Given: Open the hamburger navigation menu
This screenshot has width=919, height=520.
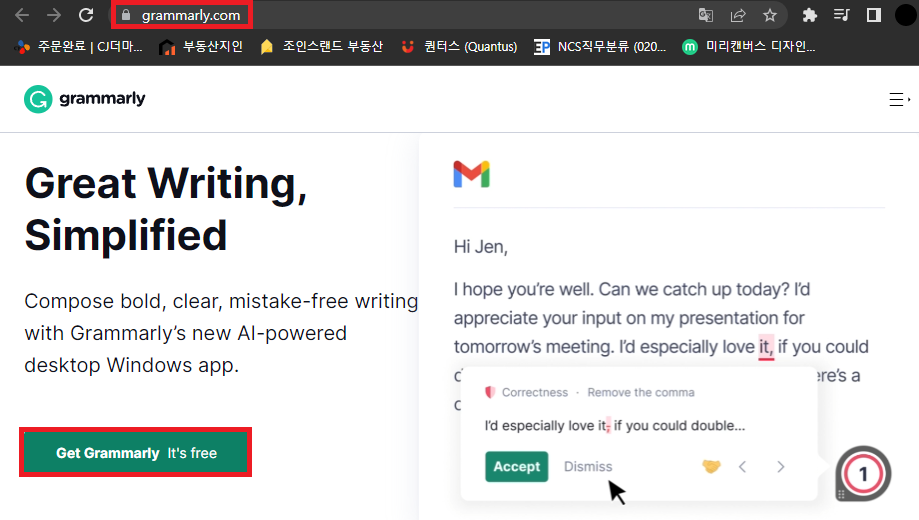Looking at the screenshot, I should [x=897, y=100].
